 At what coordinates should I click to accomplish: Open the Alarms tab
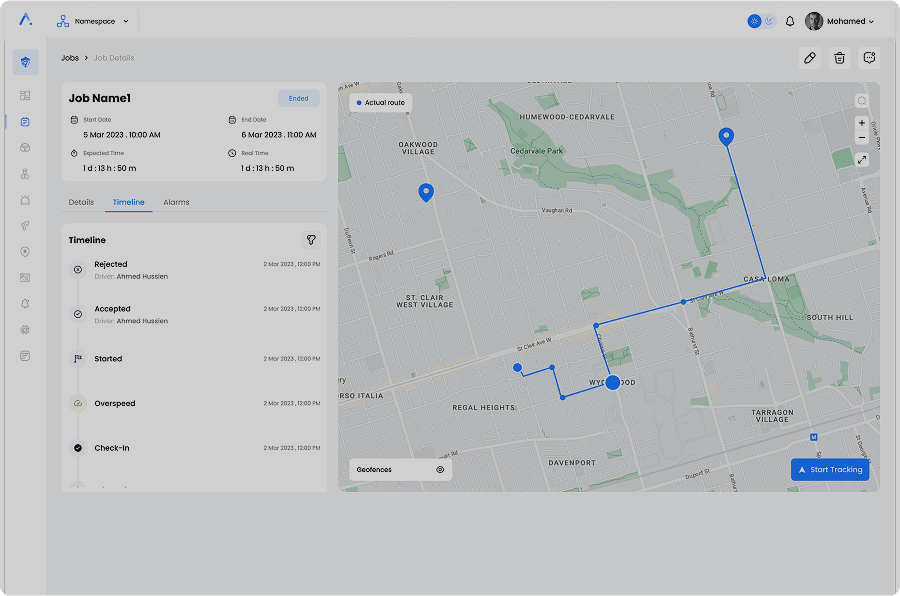(176, 202)
